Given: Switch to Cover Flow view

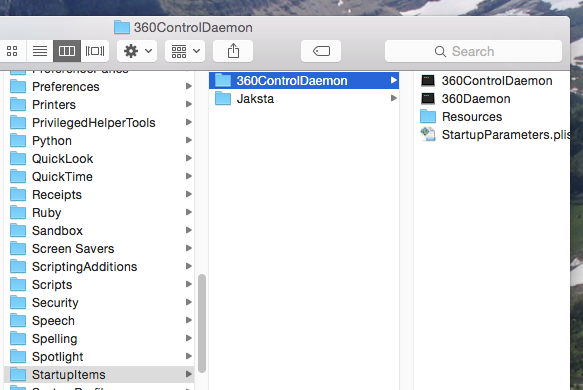Looking at the screenshot, I should pos(95,51).
